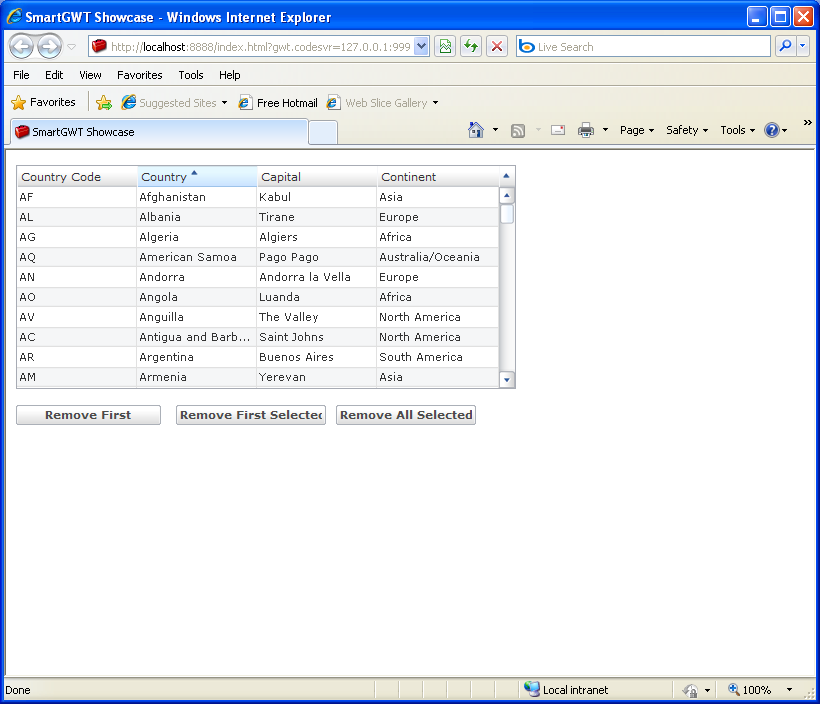Click the grid scrollbar up arrow

506,196
